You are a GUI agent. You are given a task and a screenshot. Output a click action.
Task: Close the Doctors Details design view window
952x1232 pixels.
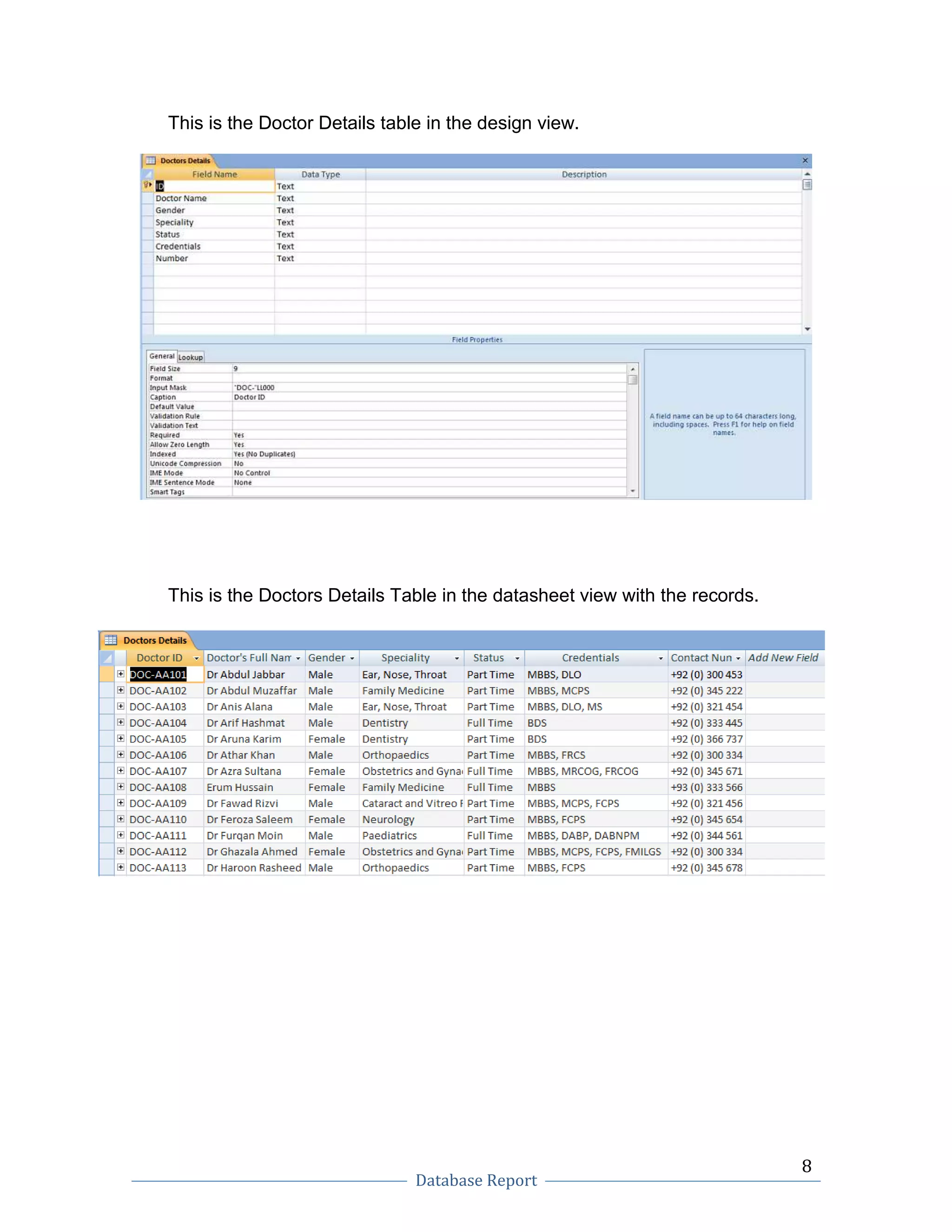pos(805,161)
